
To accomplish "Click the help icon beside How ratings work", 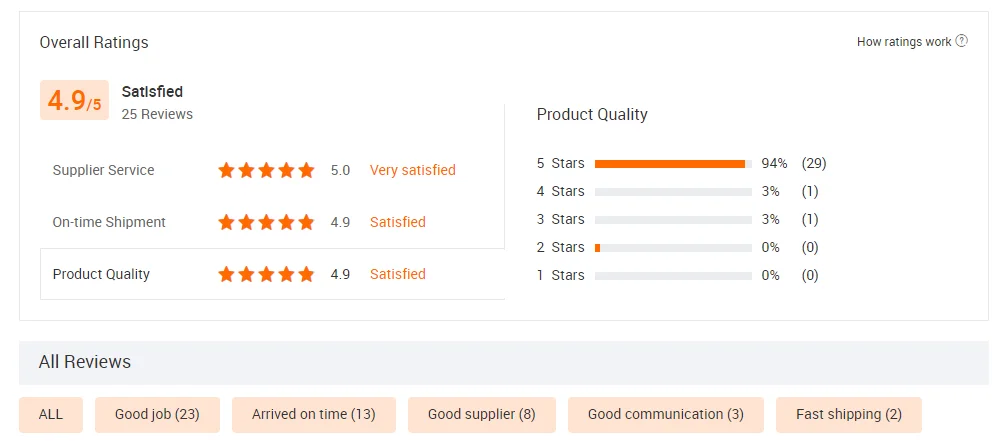I will pyautogui.click(x=962, y=42).
